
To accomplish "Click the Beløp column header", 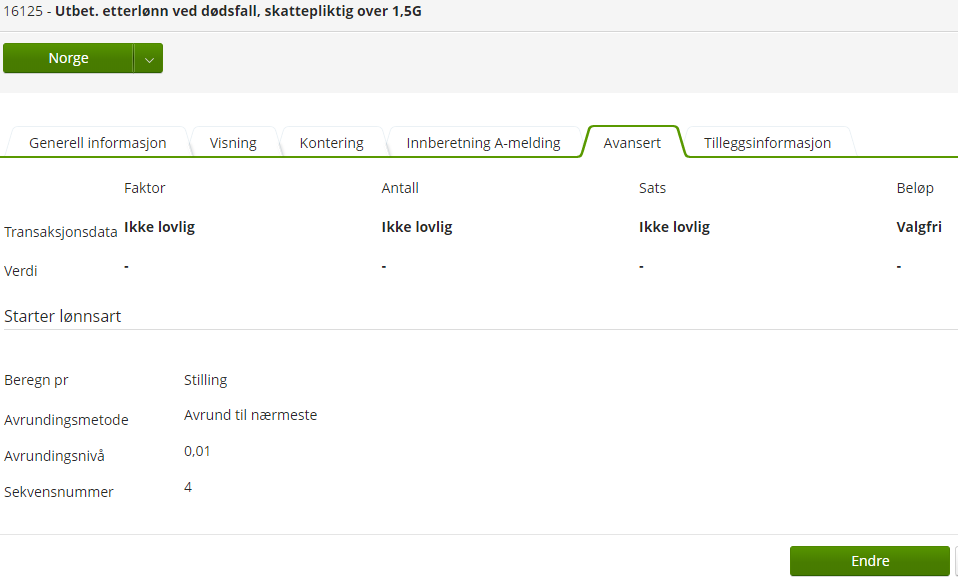I will 914,188.
